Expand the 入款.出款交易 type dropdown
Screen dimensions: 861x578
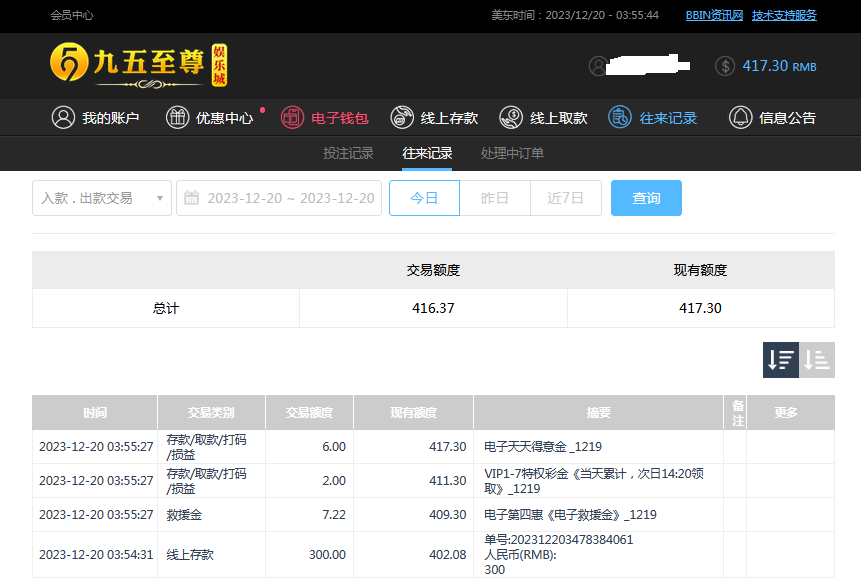pos(101,198)
